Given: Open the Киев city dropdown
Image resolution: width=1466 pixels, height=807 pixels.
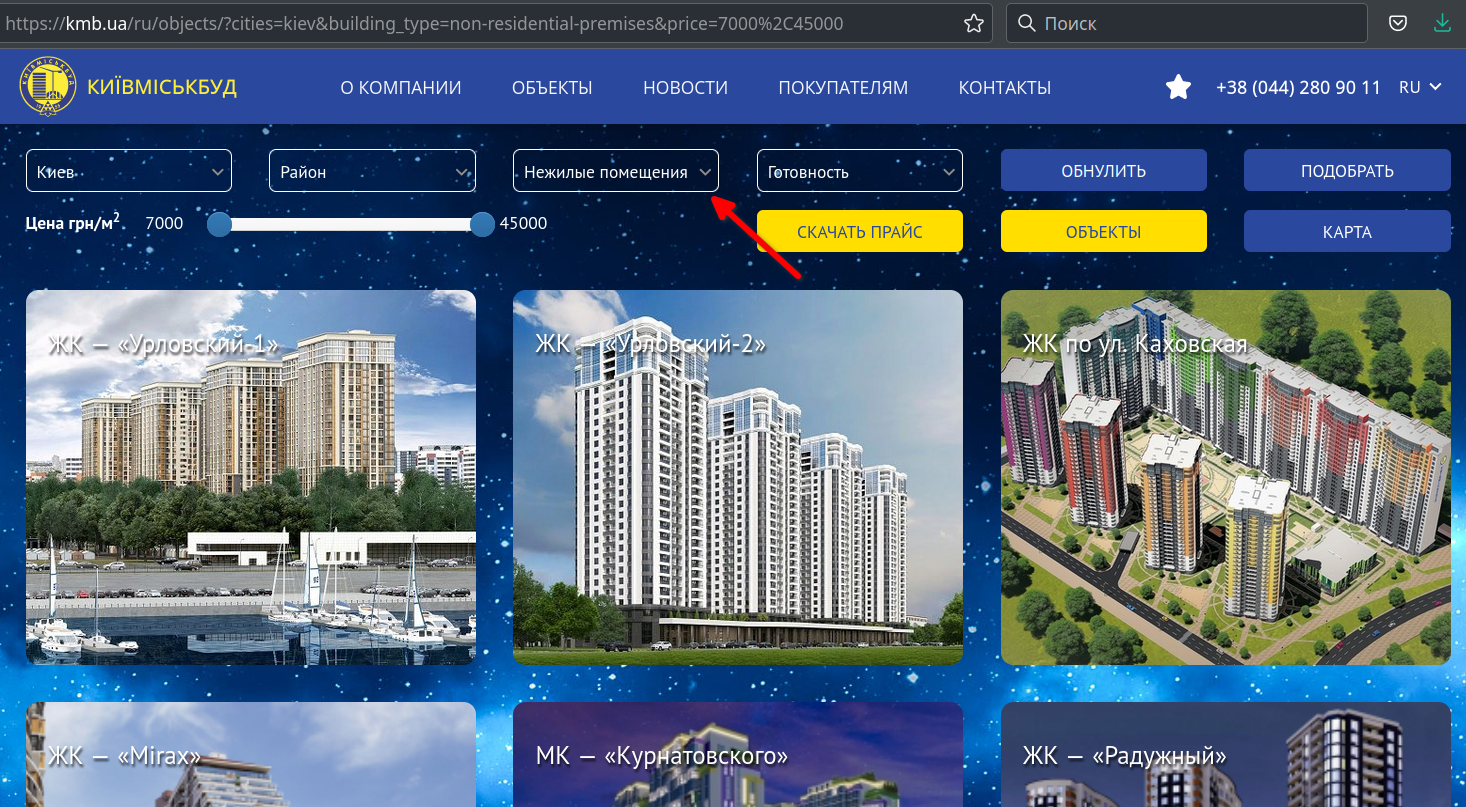Looking at the screenshot, I should click(129, 171).
